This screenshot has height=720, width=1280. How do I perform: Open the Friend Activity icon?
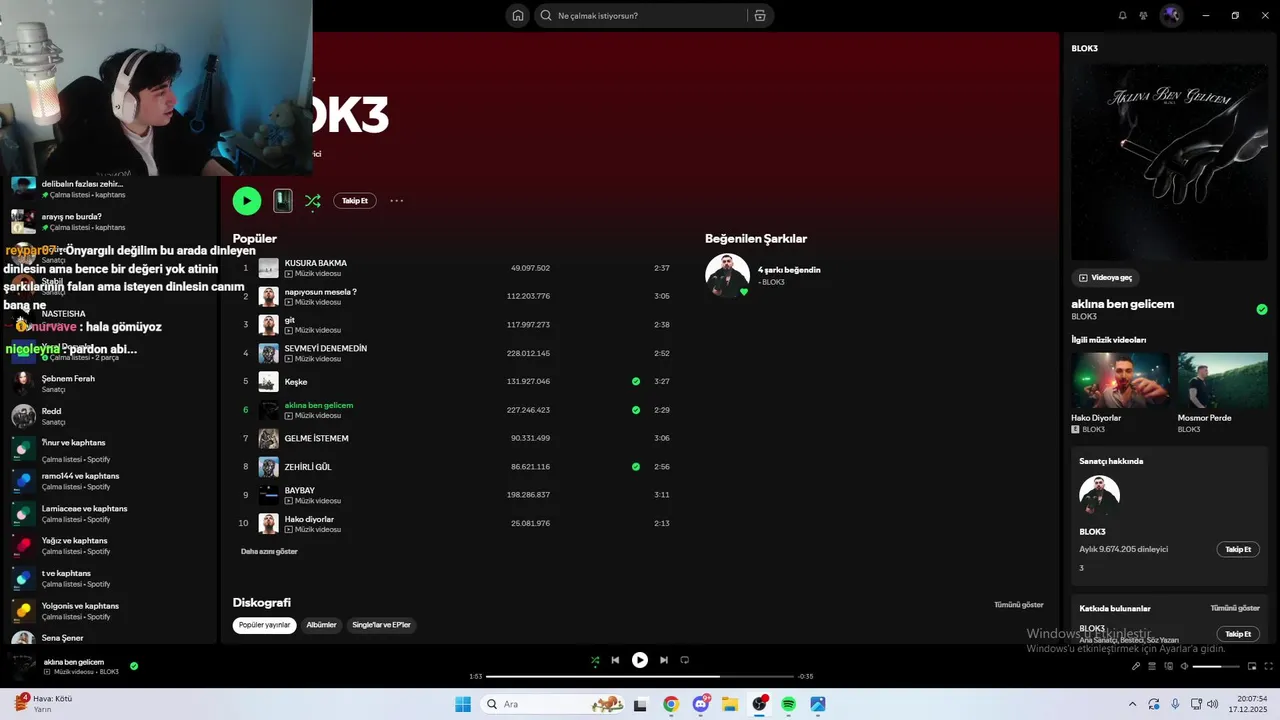tap(1143, 15)
